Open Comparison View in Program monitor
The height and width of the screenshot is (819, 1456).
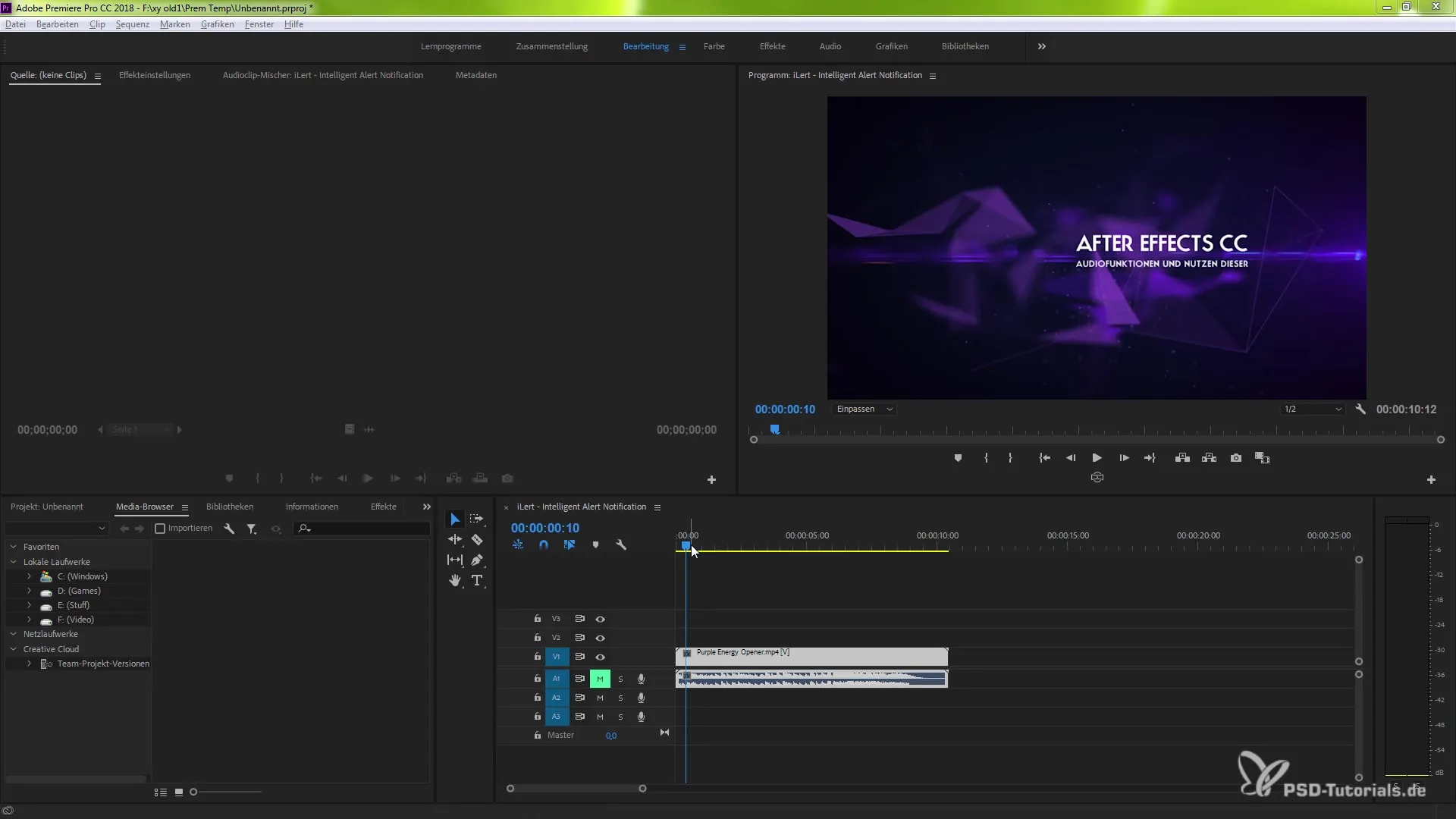[x=1262, y=458]
